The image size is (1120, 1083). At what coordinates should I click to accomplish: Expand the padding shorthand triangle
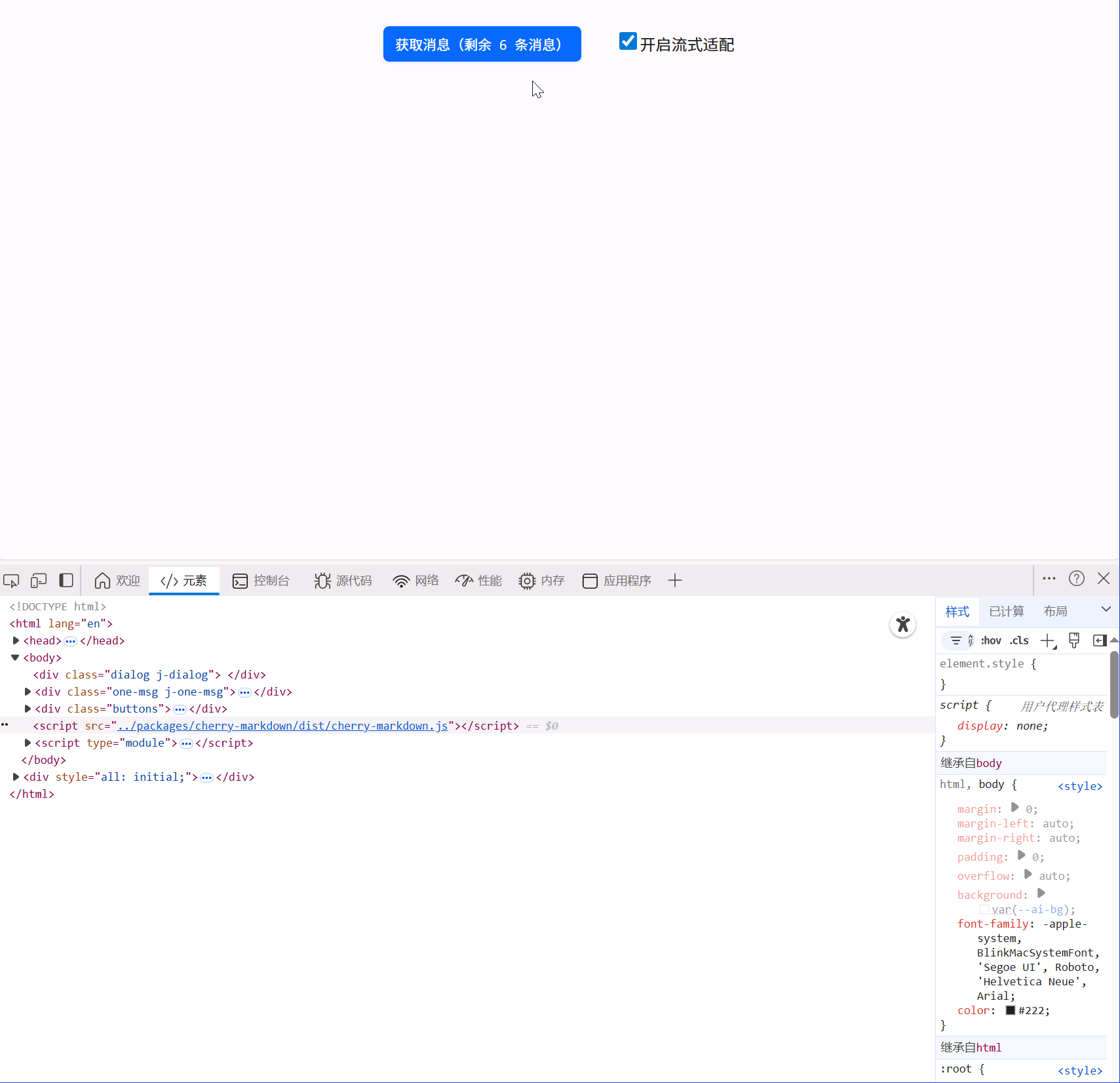click(x=1021, y=856)
